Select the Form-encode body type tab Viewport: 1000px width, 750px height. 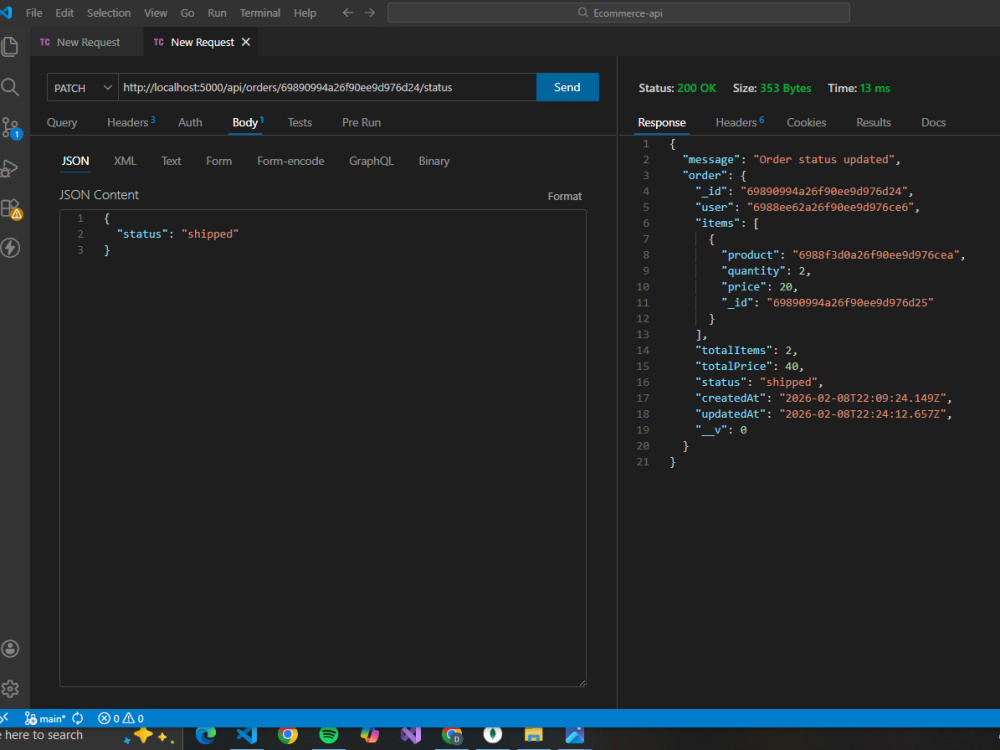291,161
